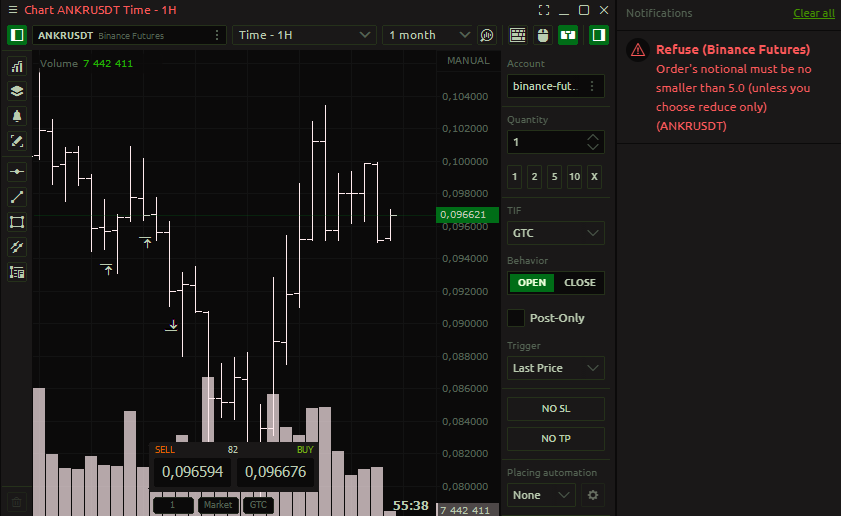This screenshot has width=841, height=516.
Task: Open placing automation settings gear
Action: (593, 495)
